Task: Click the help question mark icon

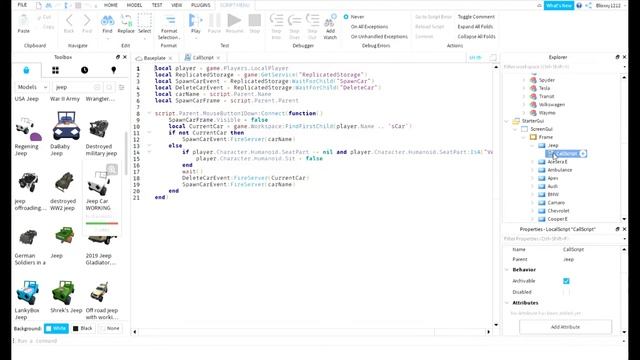Action: tap(579, 6)
